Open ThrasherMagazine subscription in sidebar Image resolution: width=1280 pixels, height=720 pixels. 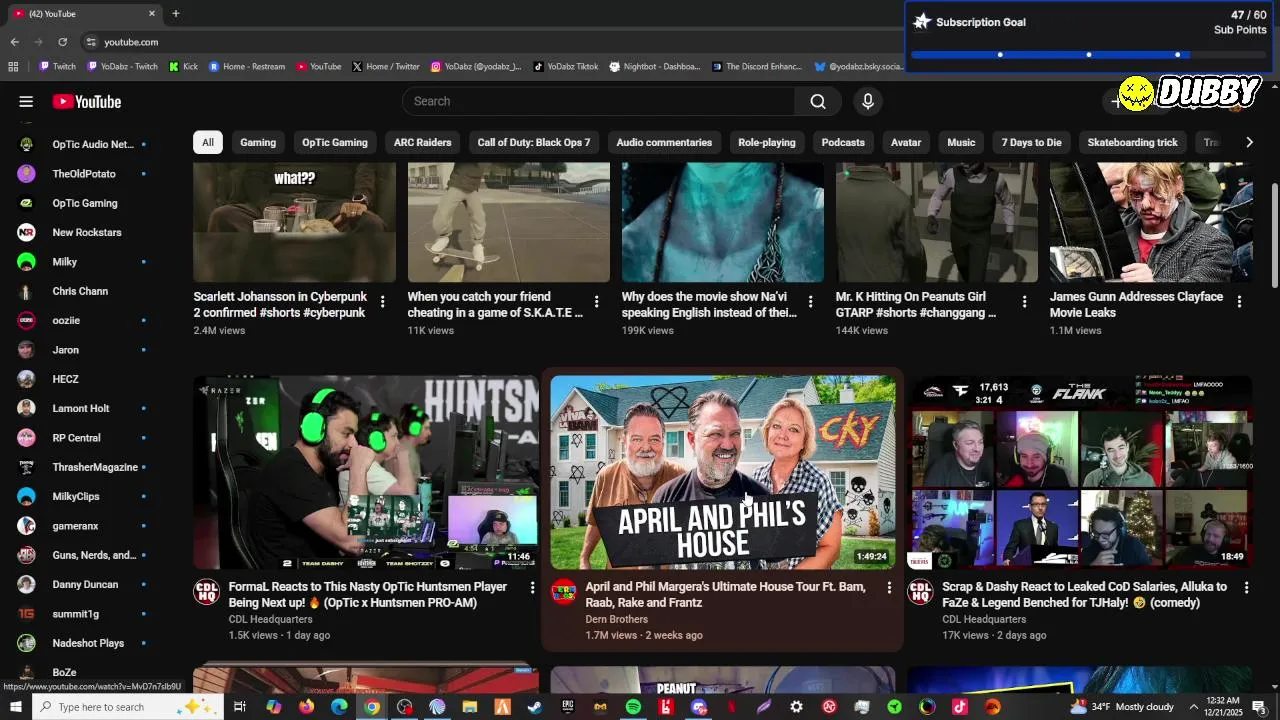tap(83, 467)
